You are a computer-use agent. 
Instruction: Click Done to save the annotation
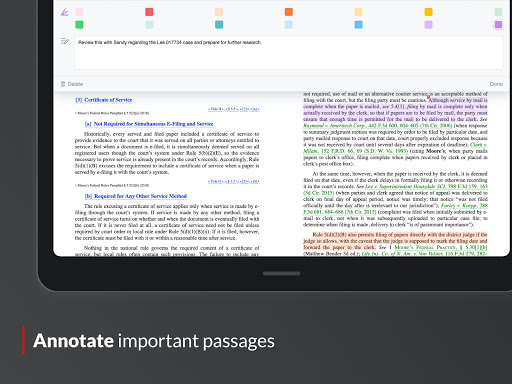(496, 84)
